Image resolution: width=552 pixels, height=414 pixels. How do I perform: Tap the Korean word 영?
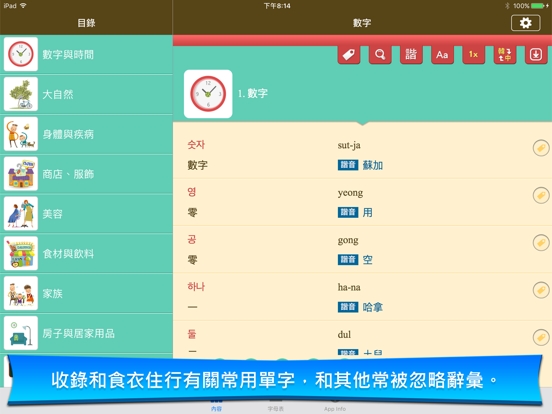192,192
